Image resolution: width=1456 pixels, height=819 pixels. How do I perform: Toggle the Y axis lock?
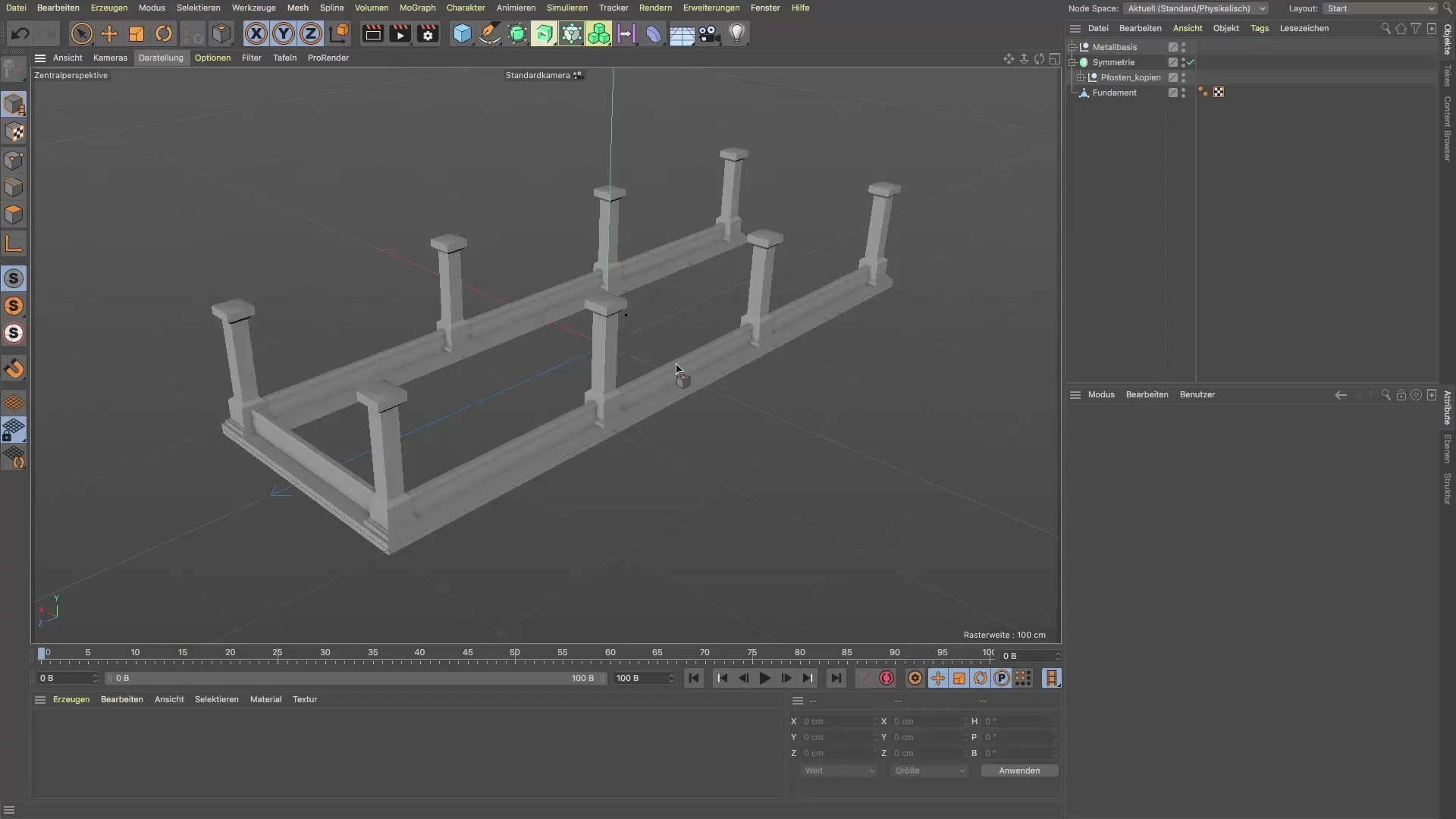(x=284, y=33)
